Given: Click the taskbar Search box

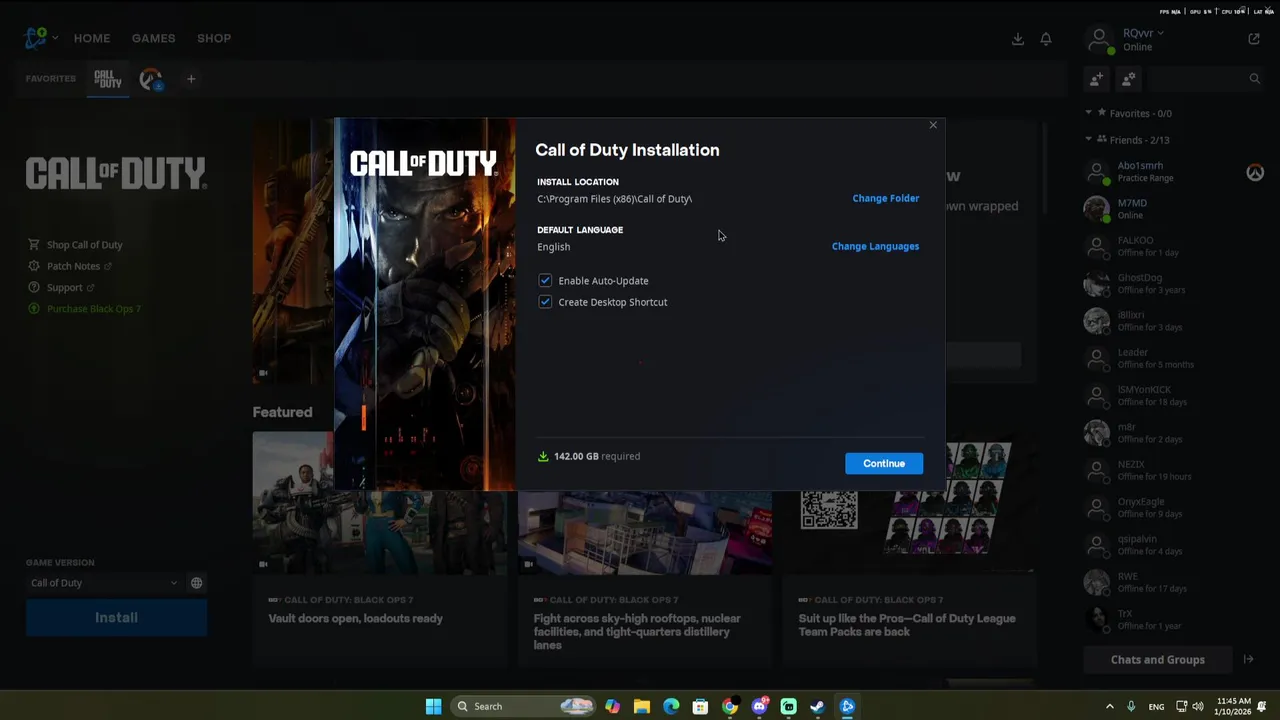Looking at the screenshot, I should click(x=524, y=706).
